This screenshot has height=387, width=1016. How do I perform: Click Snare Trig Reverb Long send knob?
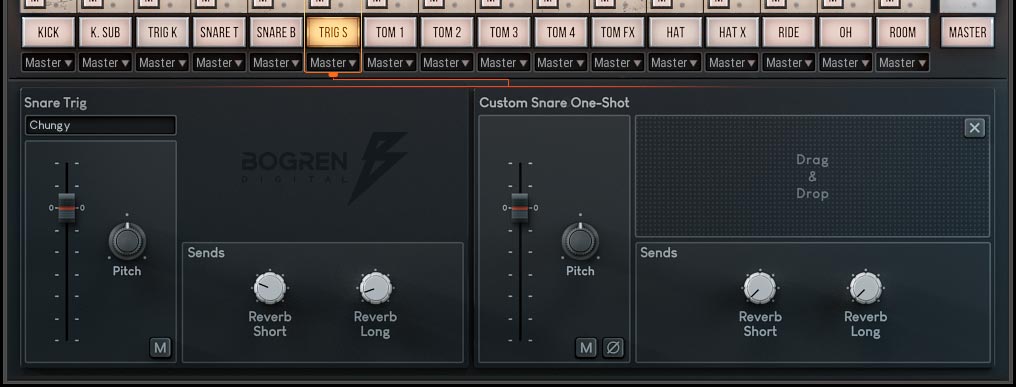375,288
